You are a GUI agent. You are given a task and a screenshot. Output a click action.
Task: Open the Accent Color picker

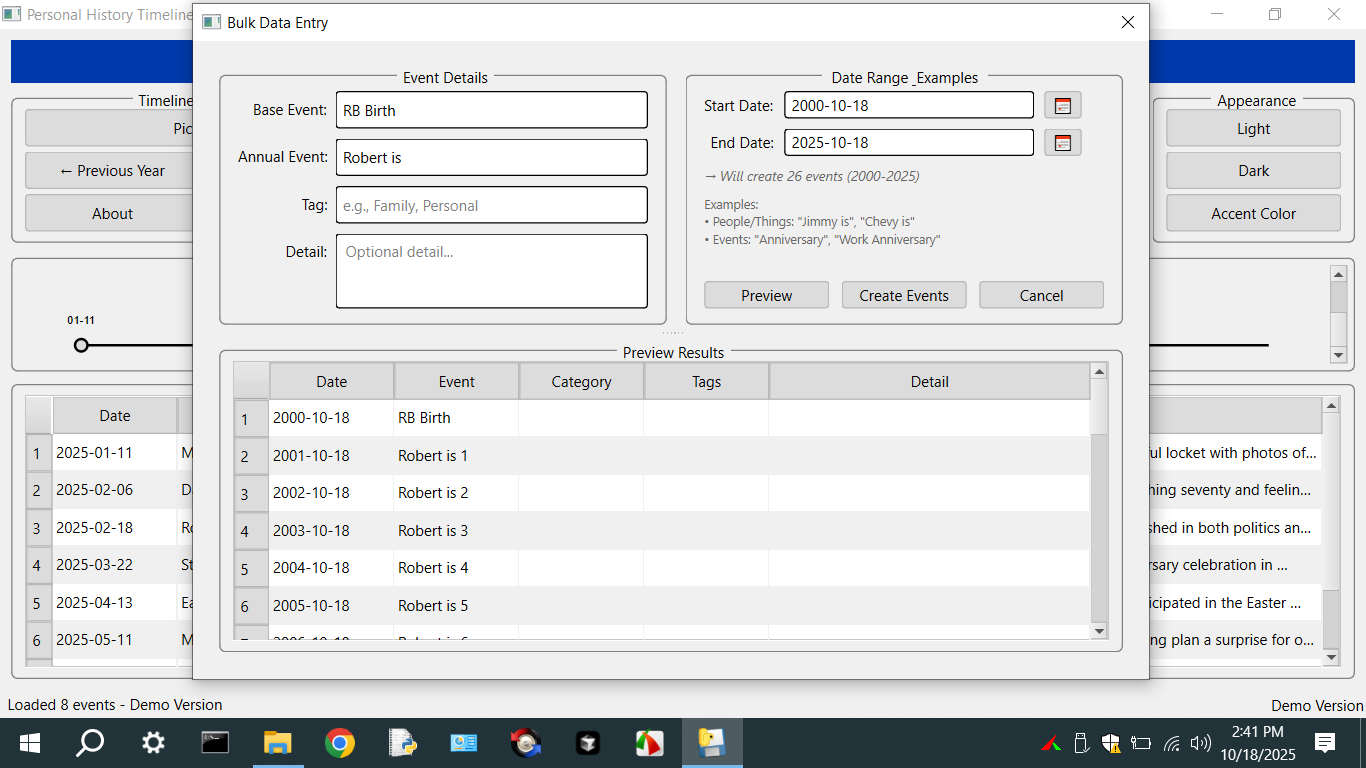point(1253,213)
